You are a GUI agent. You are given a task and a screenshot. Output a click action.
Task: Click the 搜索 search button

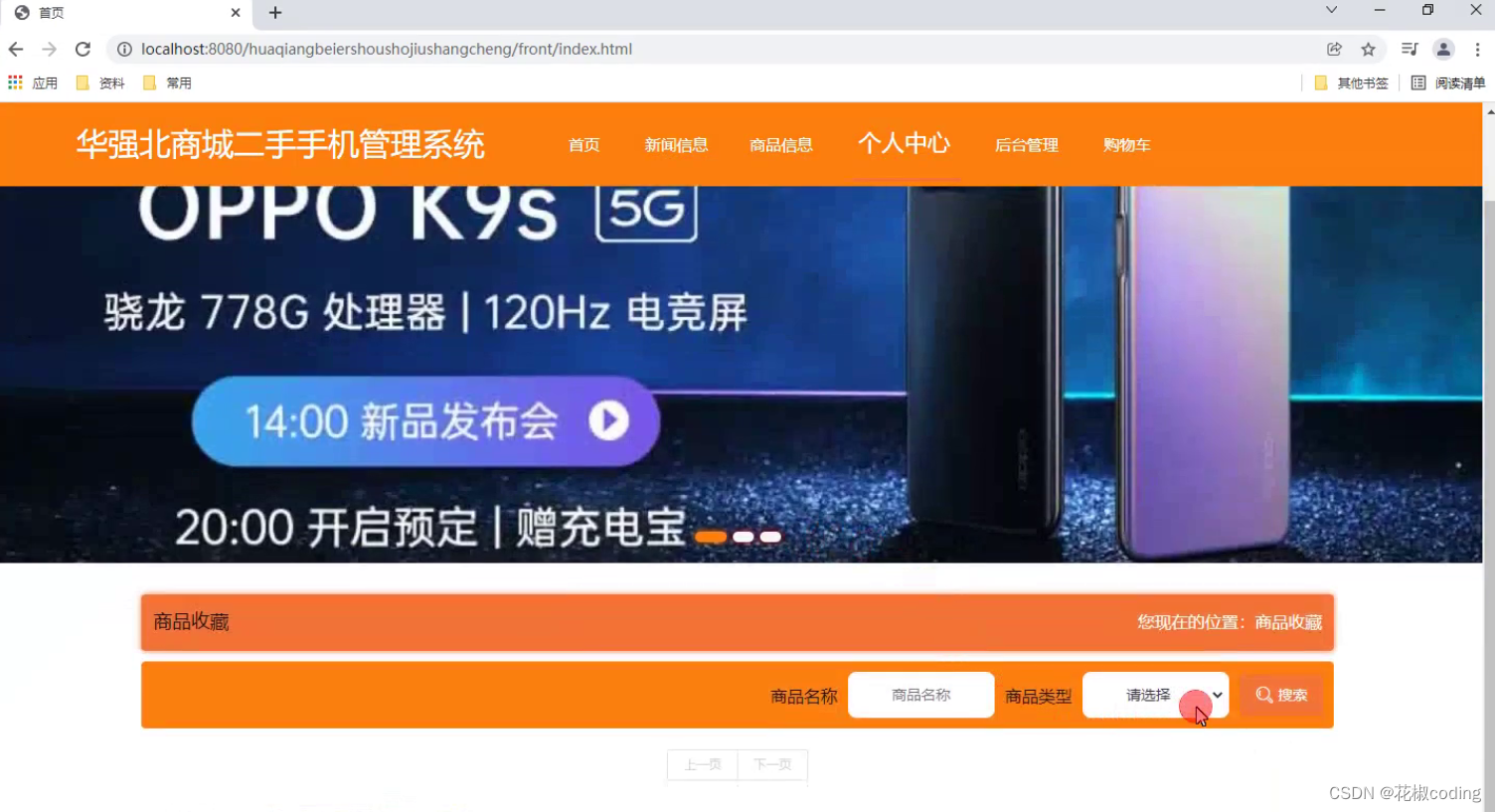click(1281, 695)
